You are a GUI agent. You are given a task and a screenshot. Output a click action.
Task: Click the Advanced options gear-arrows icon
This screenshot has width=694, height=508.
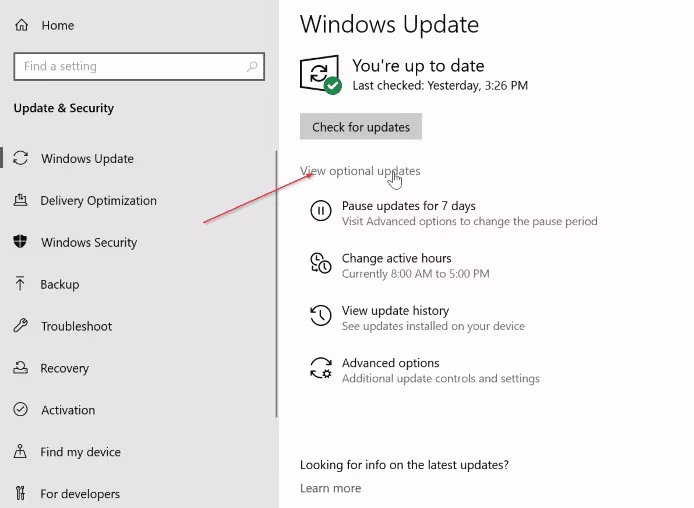pos(320,368)
